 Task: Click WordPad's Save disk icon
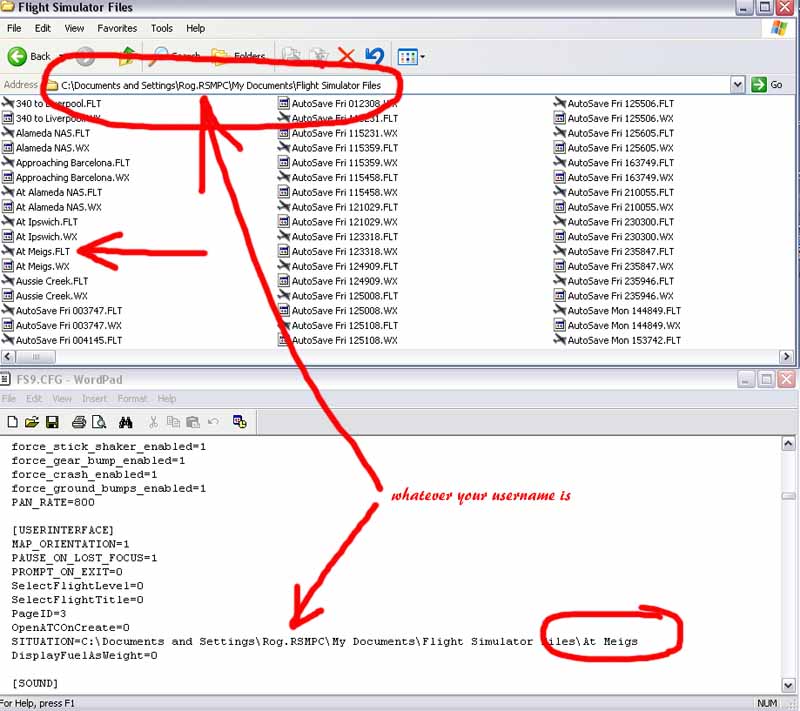(x=50, y=422)
